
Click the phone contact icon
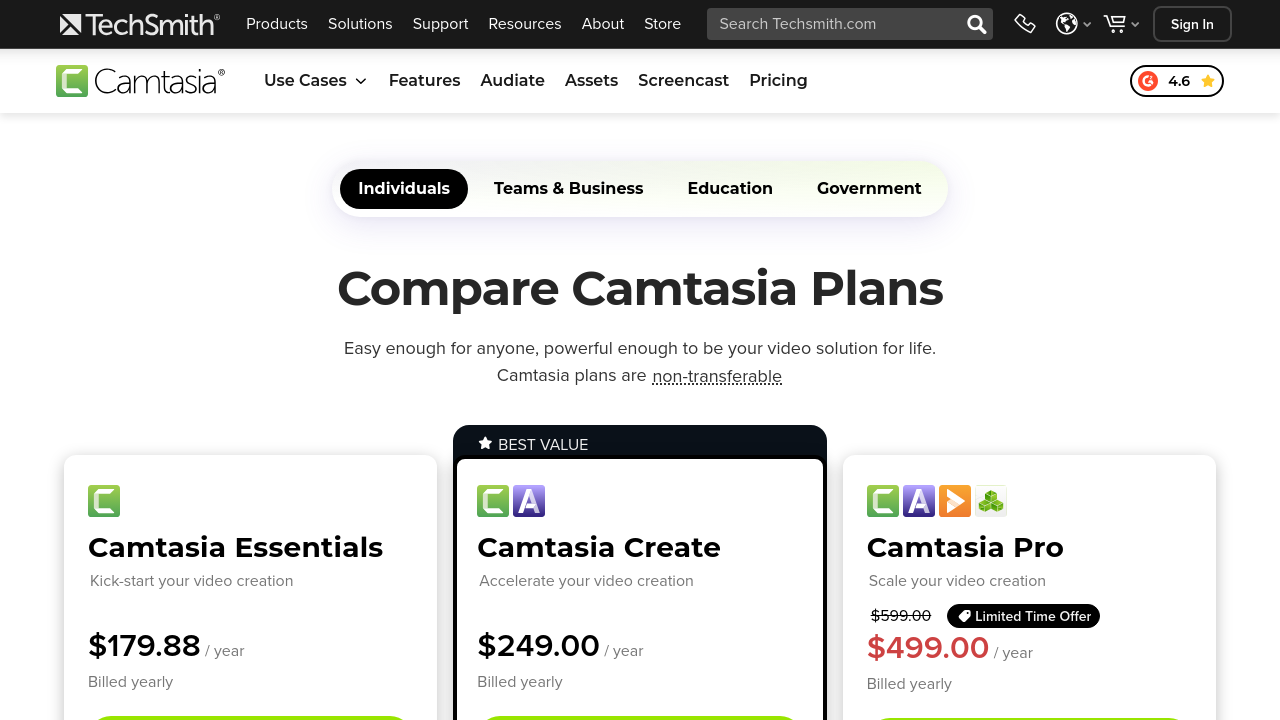tap(1025, 24)
